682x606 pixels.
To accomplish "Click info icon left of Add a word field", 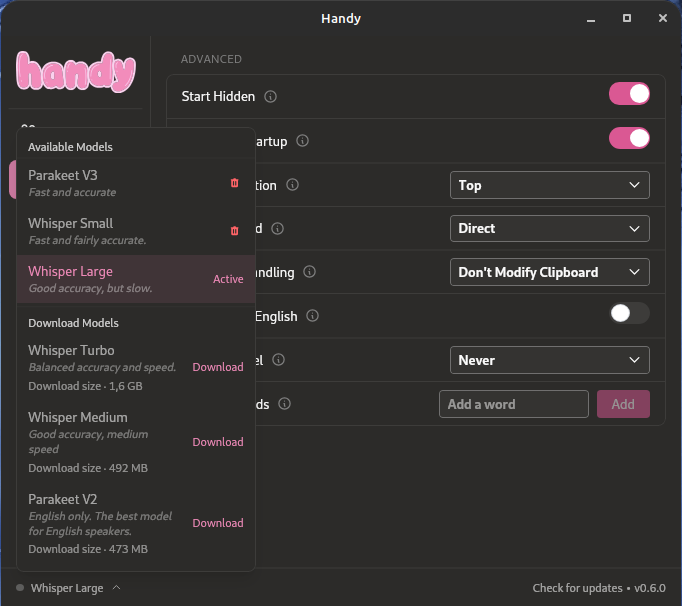I will pos(285,404).
